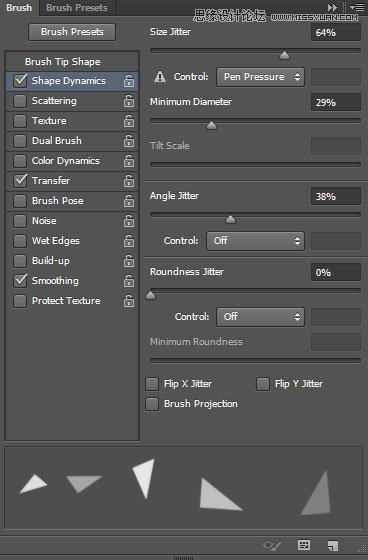This screenshot has width=368, height=560.
Task: Open the Roundness Jitter Control dropdown
Action: 260,317
